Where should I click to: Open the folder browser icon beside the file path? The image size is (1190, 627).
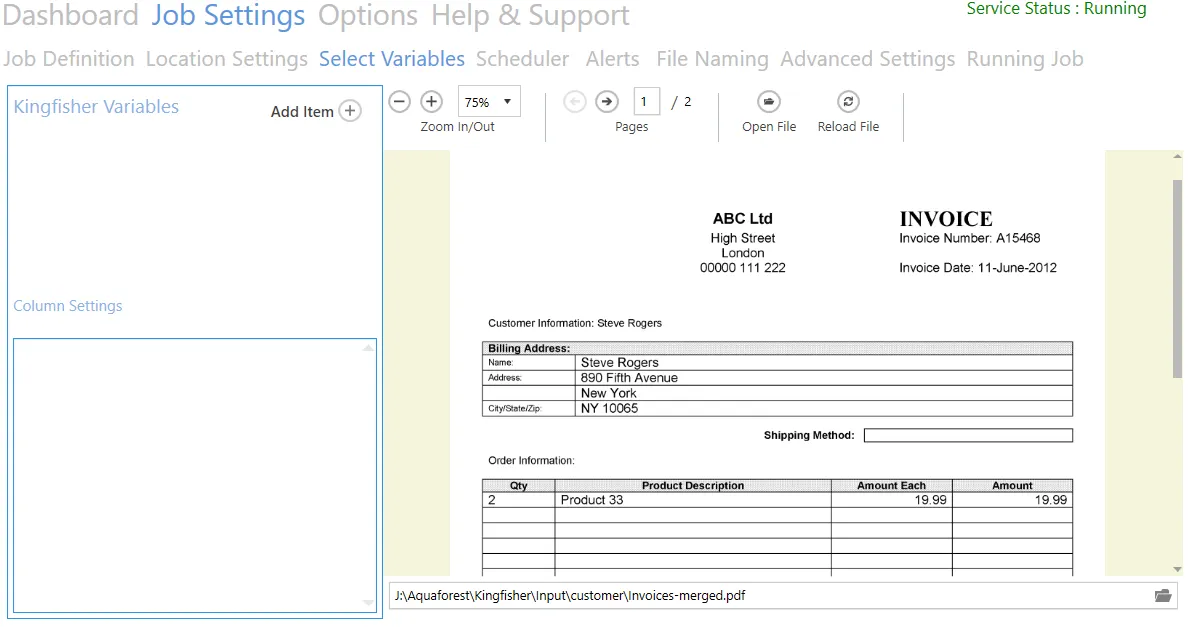tap(1163, 595)
